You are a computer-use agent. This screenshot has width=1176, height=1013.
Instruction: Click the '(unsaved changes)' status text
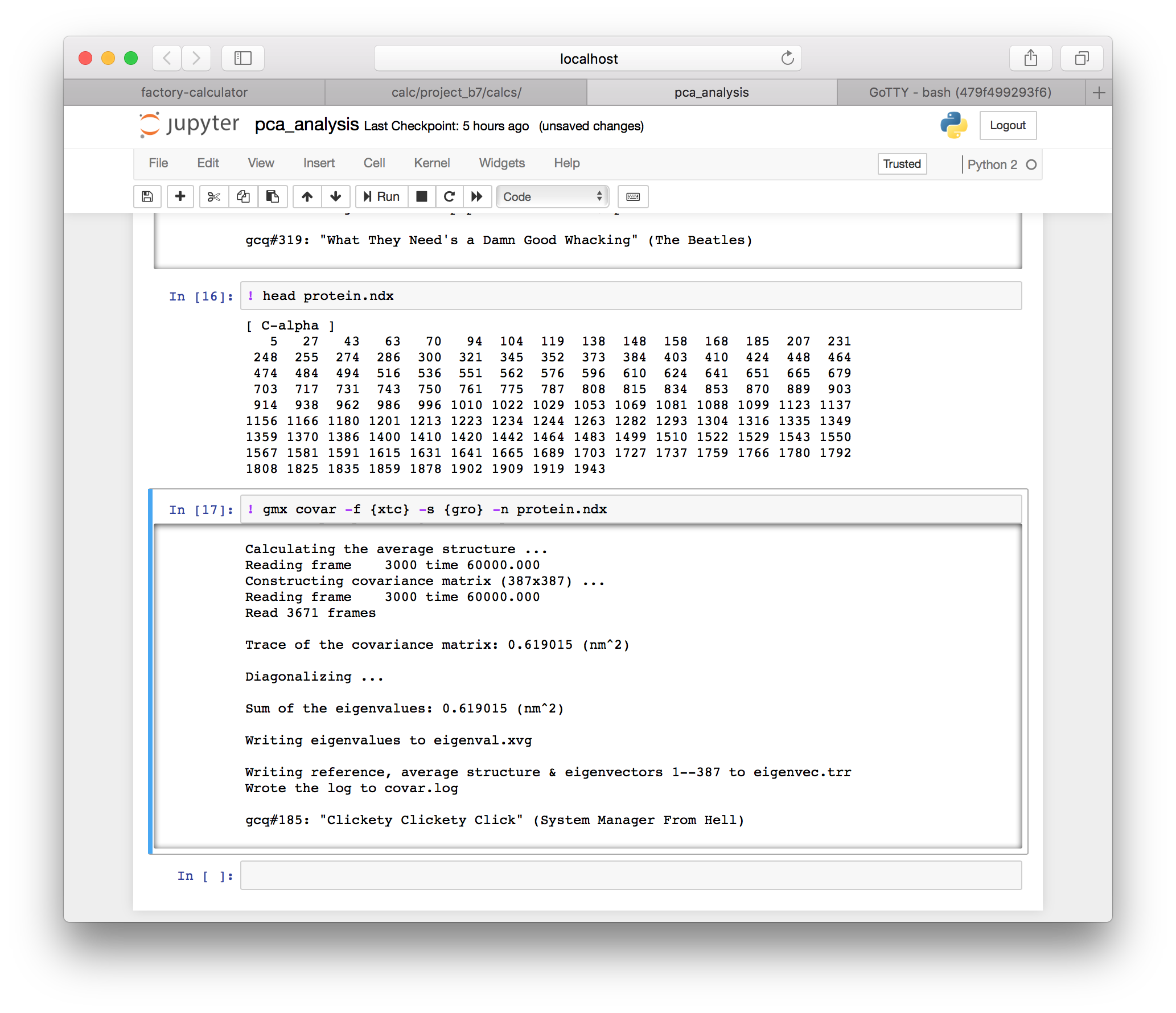point(591,126)
